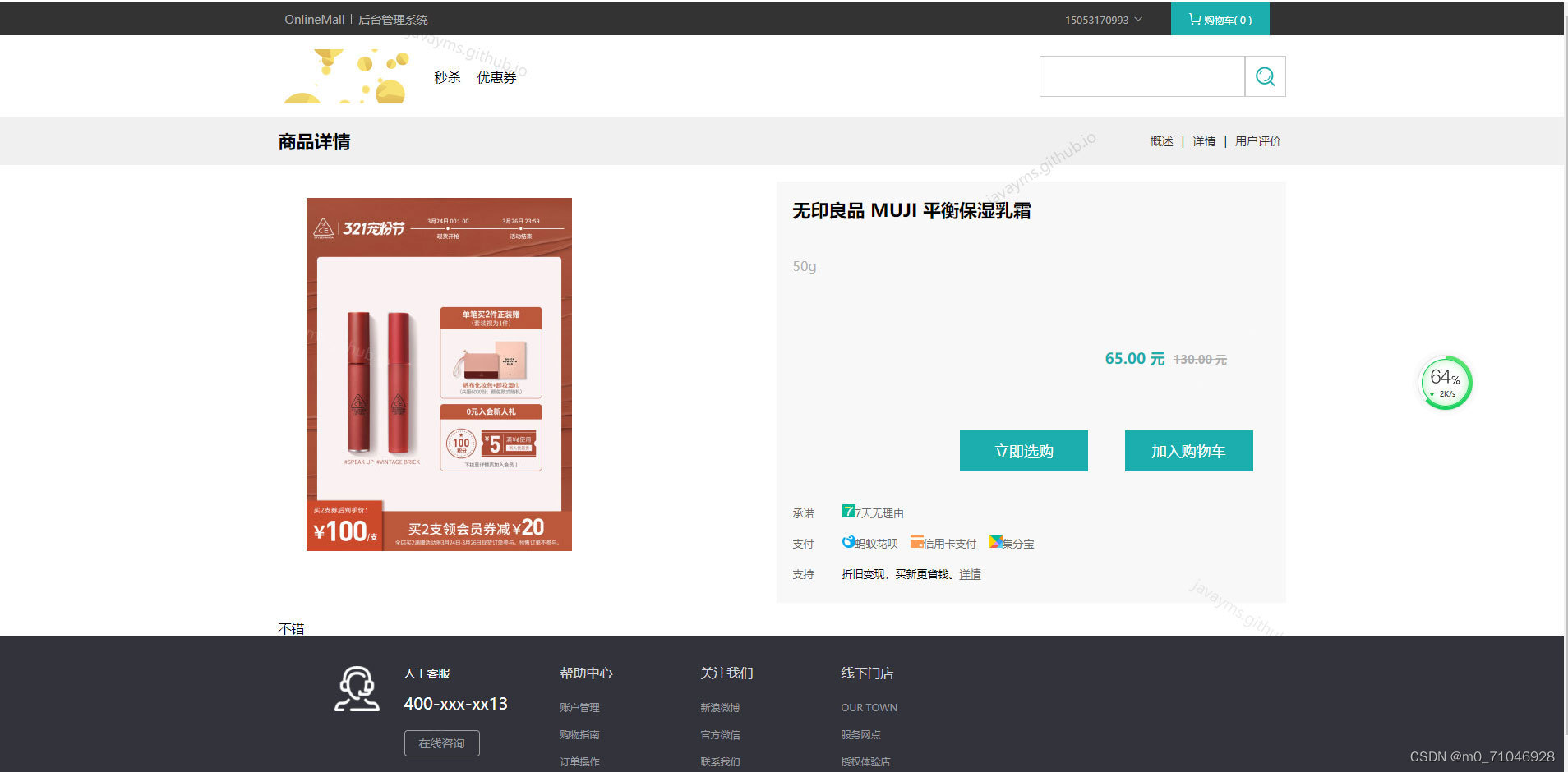Open the 优惠券 coupons menu
The height and width of the screenshot is (772, 1568).
(x=496, y=77)
